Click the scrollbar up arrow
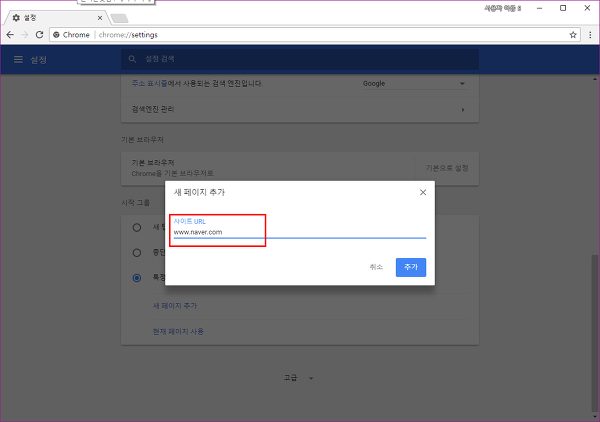This screenshot has height=422, width=600. tap(594, 79)
